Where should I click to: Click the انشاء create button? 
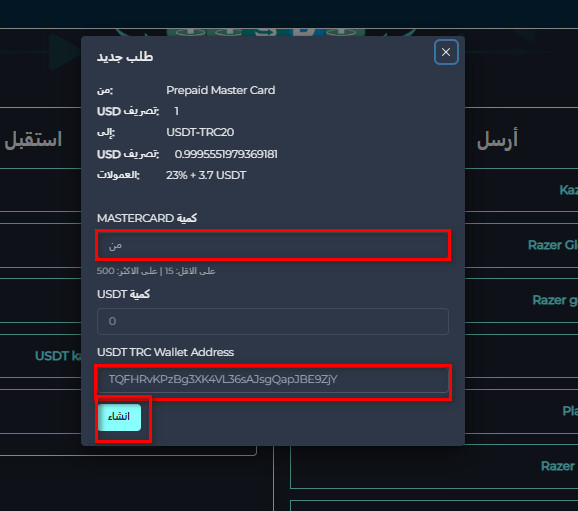pyautogui.click(x=119, y=417)
